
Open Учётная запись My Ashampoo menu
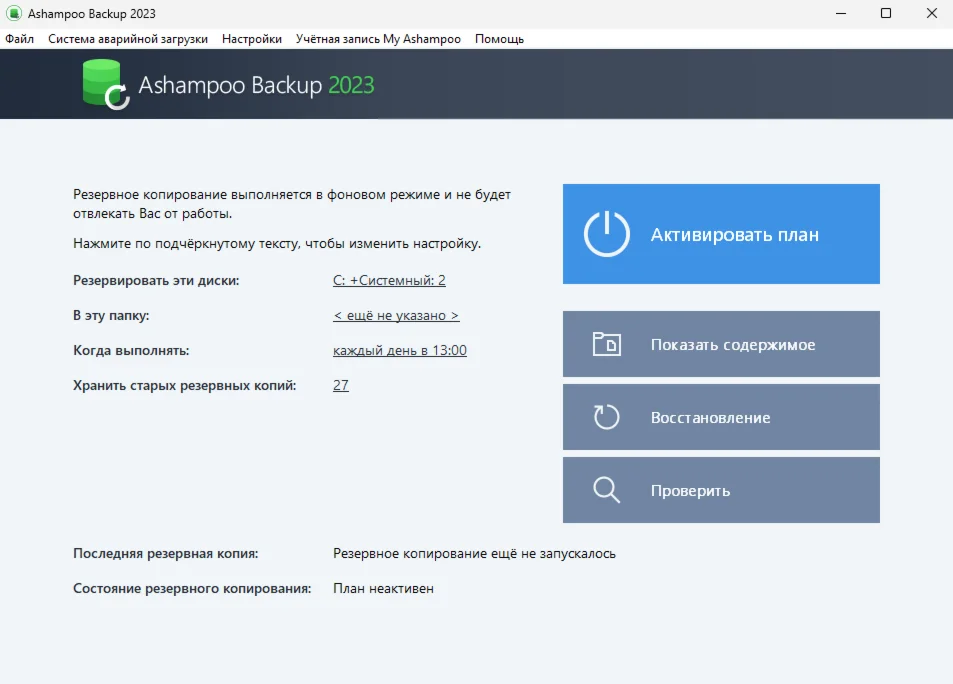coord(378,39)
